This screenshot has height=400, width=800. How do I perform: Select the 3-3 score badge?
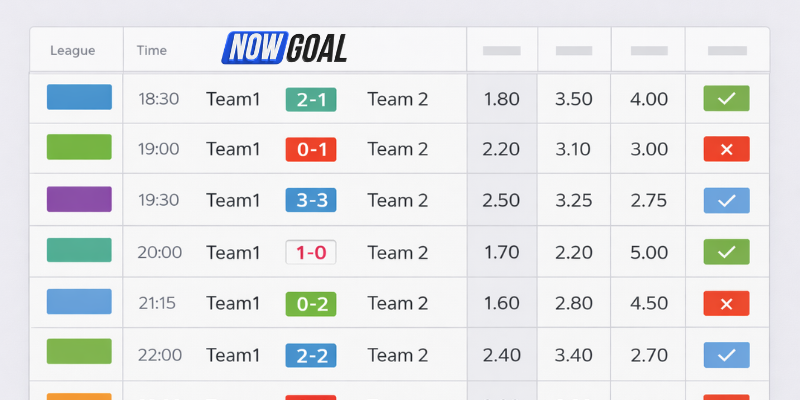(x=311, y=201)
